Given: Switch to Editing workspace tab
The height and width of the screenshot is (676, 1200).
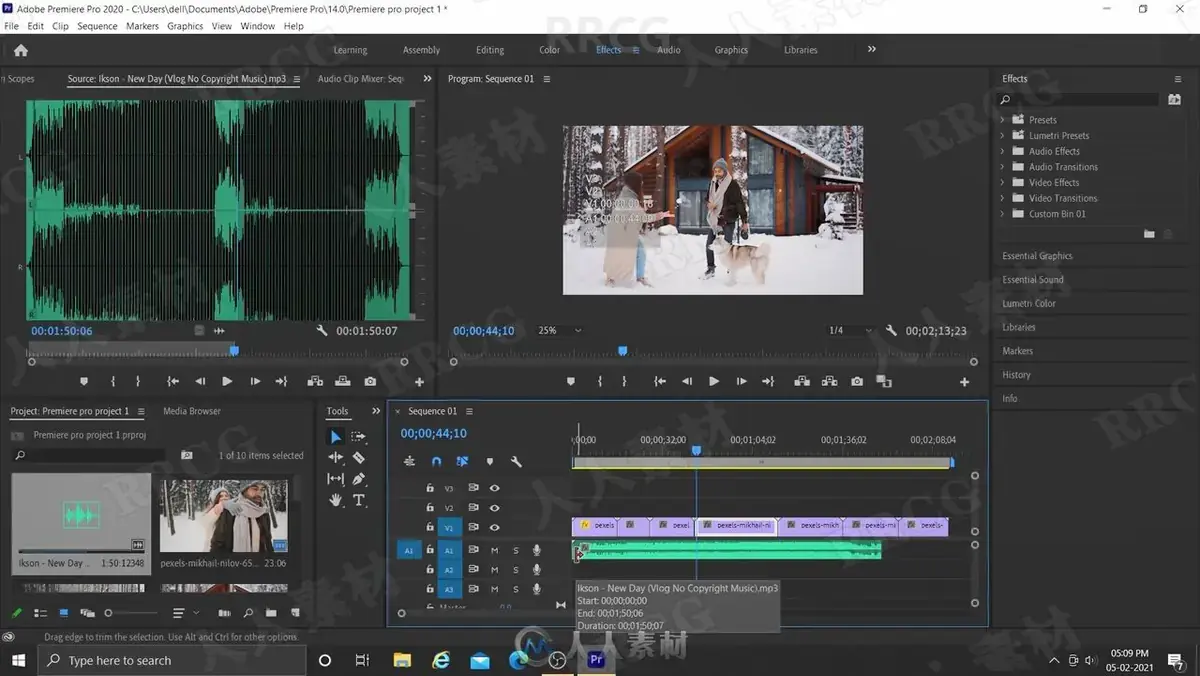Looking at the screenshot, I should (x=490, y=50).
